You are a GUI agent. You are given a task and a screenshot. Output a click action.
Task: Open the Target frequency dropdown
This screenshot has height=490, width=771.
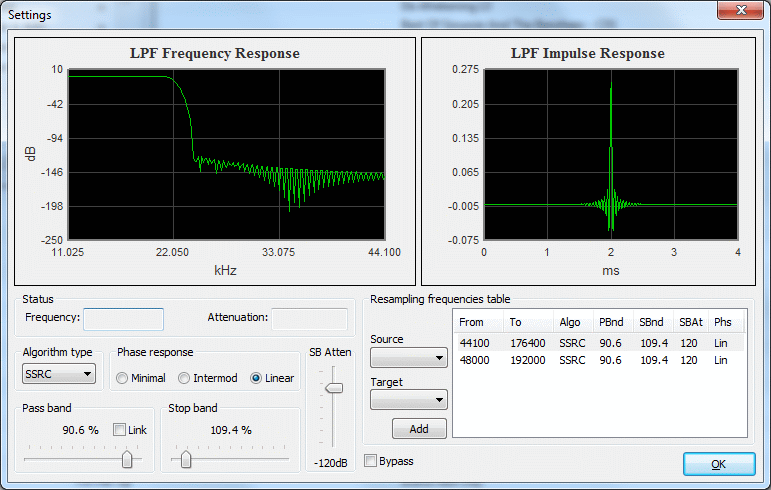tap(409, 400)
